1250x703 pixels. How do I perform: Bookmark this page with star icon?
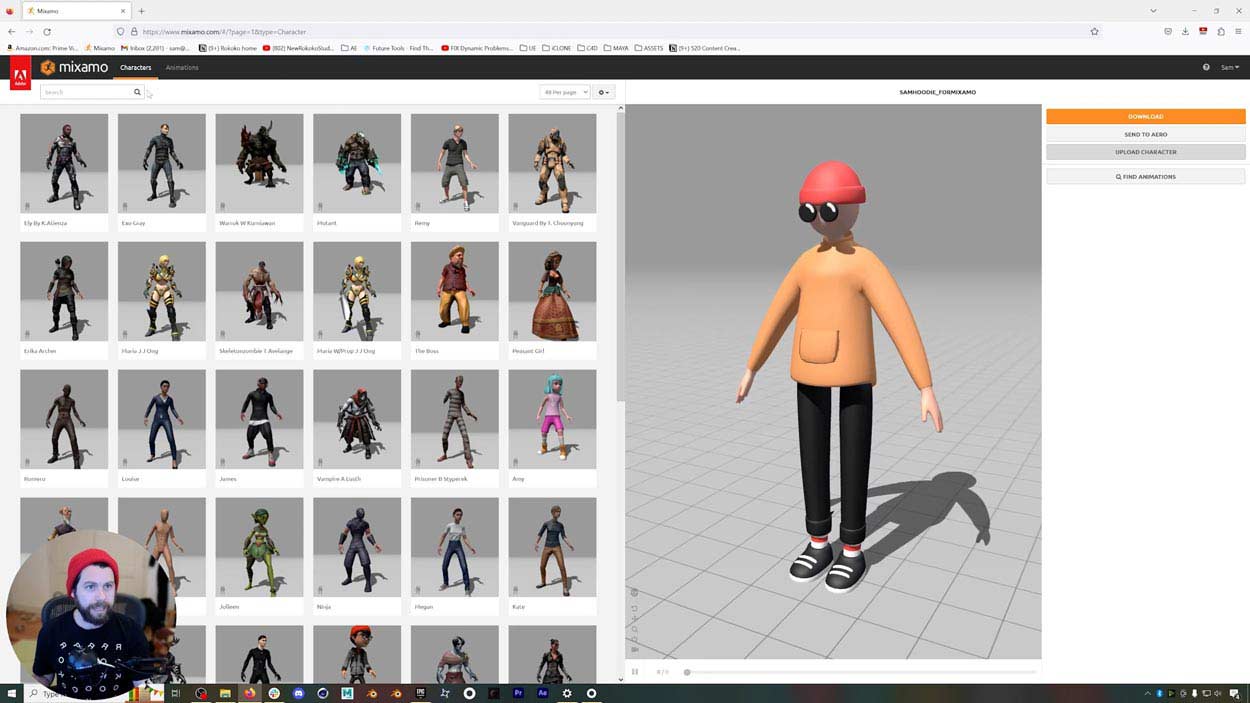(1094, 31)
